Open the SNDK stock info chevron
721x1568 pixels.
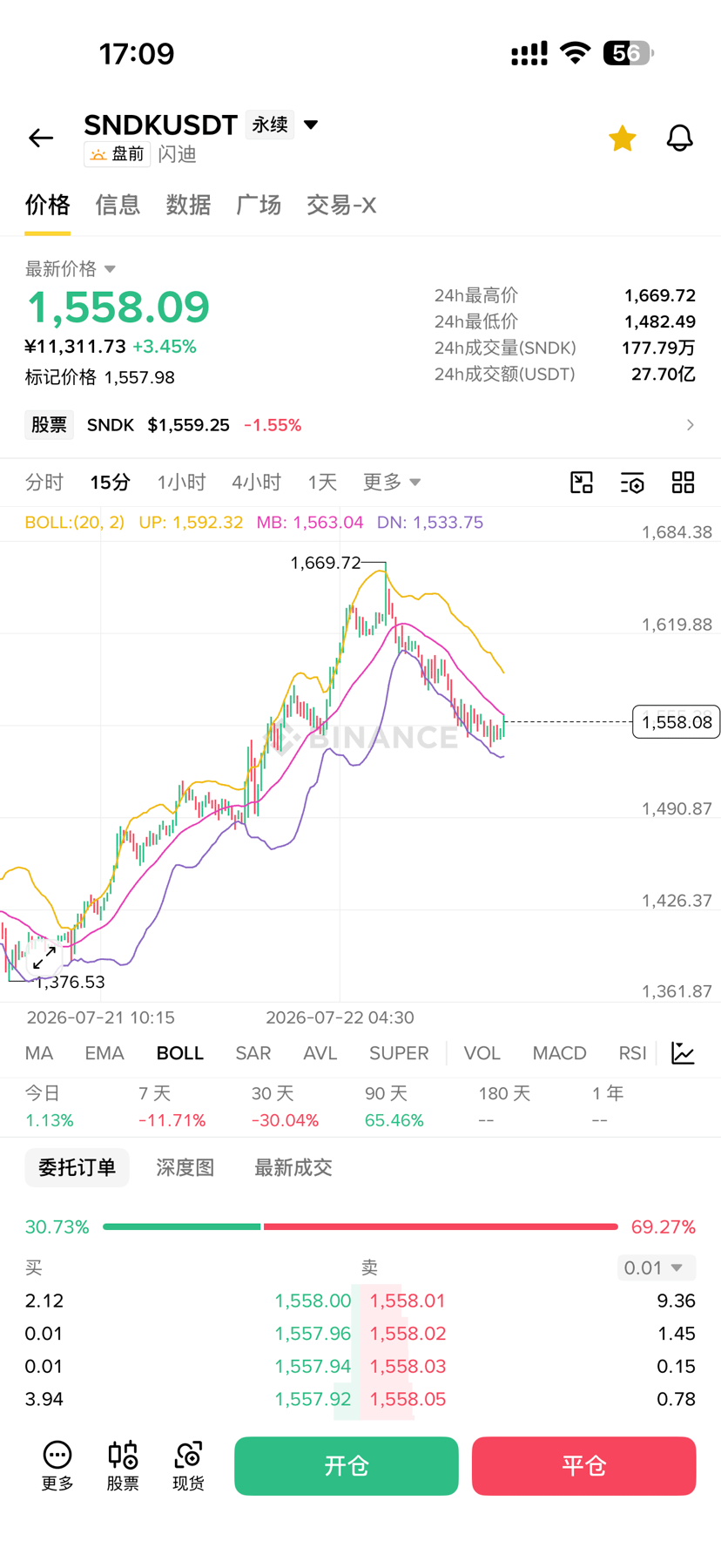690,425
